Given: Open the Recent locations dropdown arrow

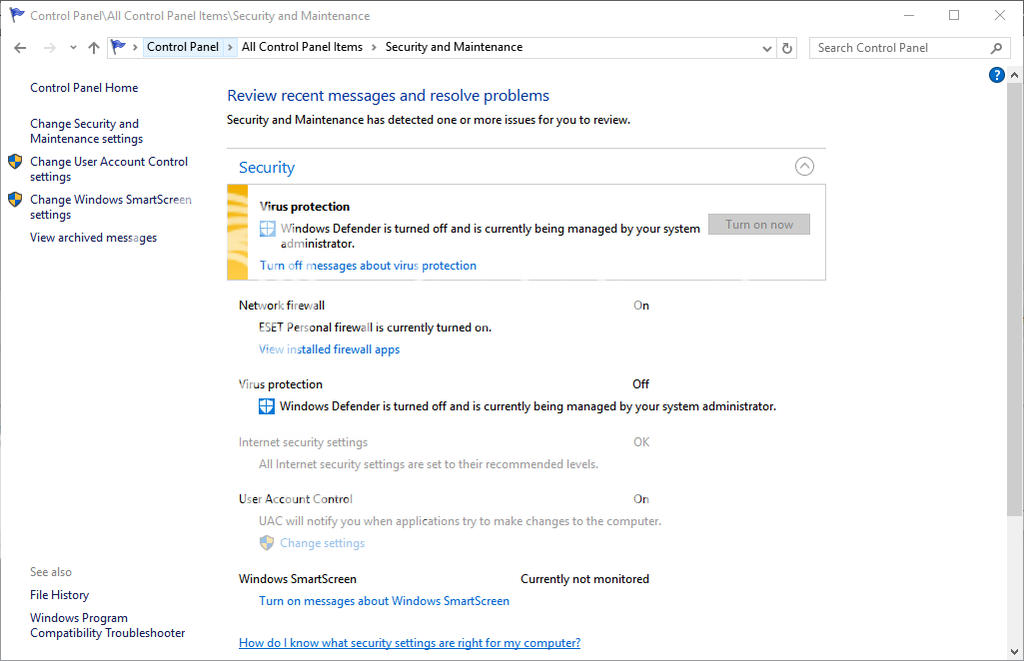Looking at the screenshot, I should 73,48.
